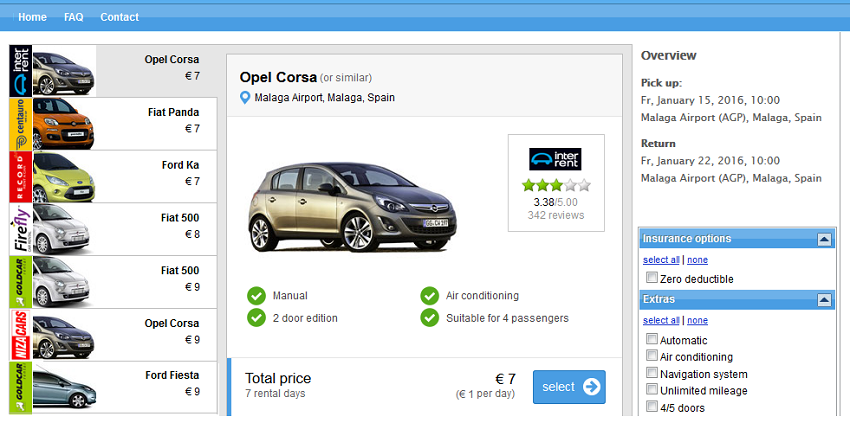The width and height of the screenshot is (850, 425).
Task: Open the FAQ page
Action: 74,17
